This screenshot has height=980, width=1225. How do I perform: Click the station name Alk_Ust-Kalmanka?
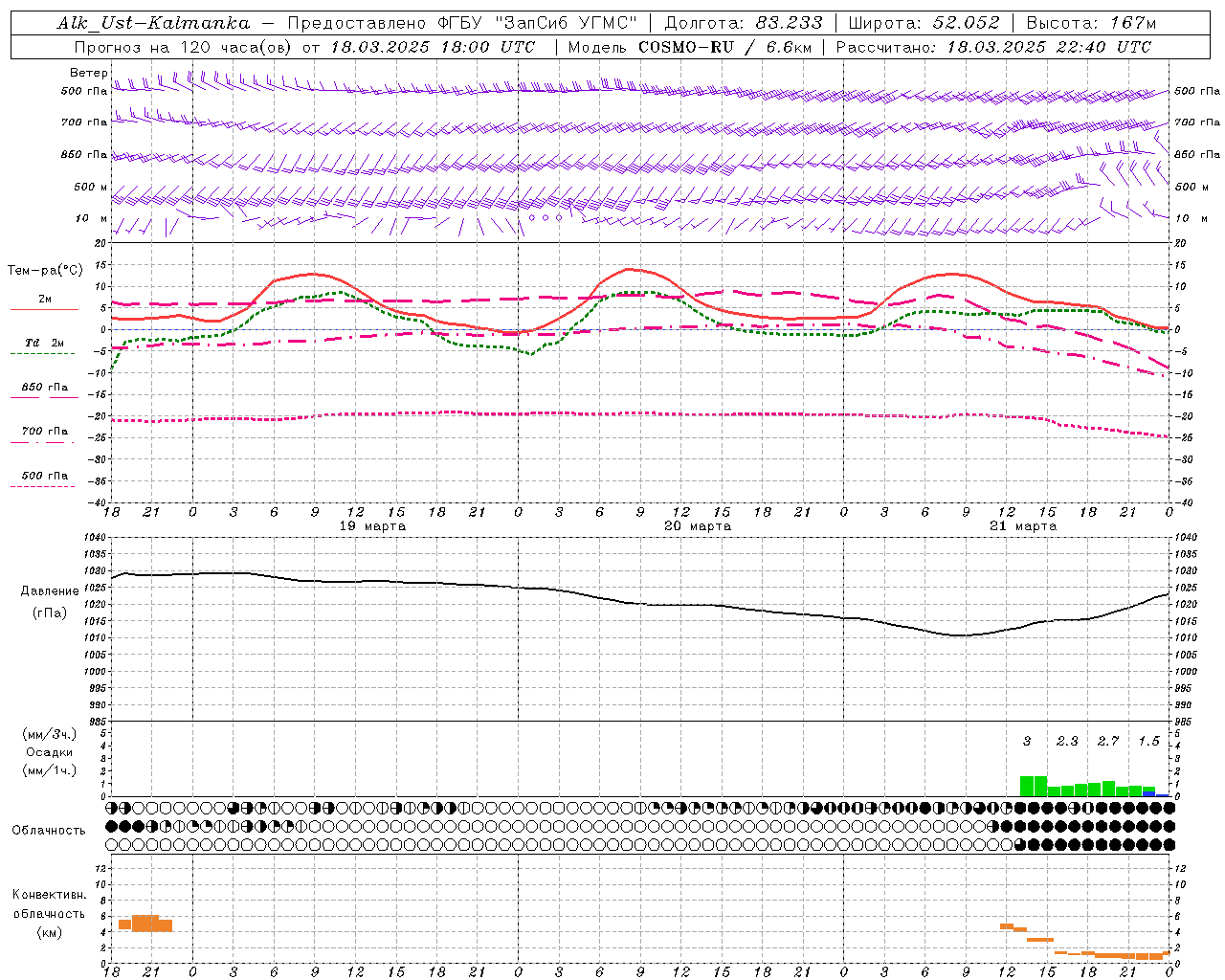tap(153, 23)
